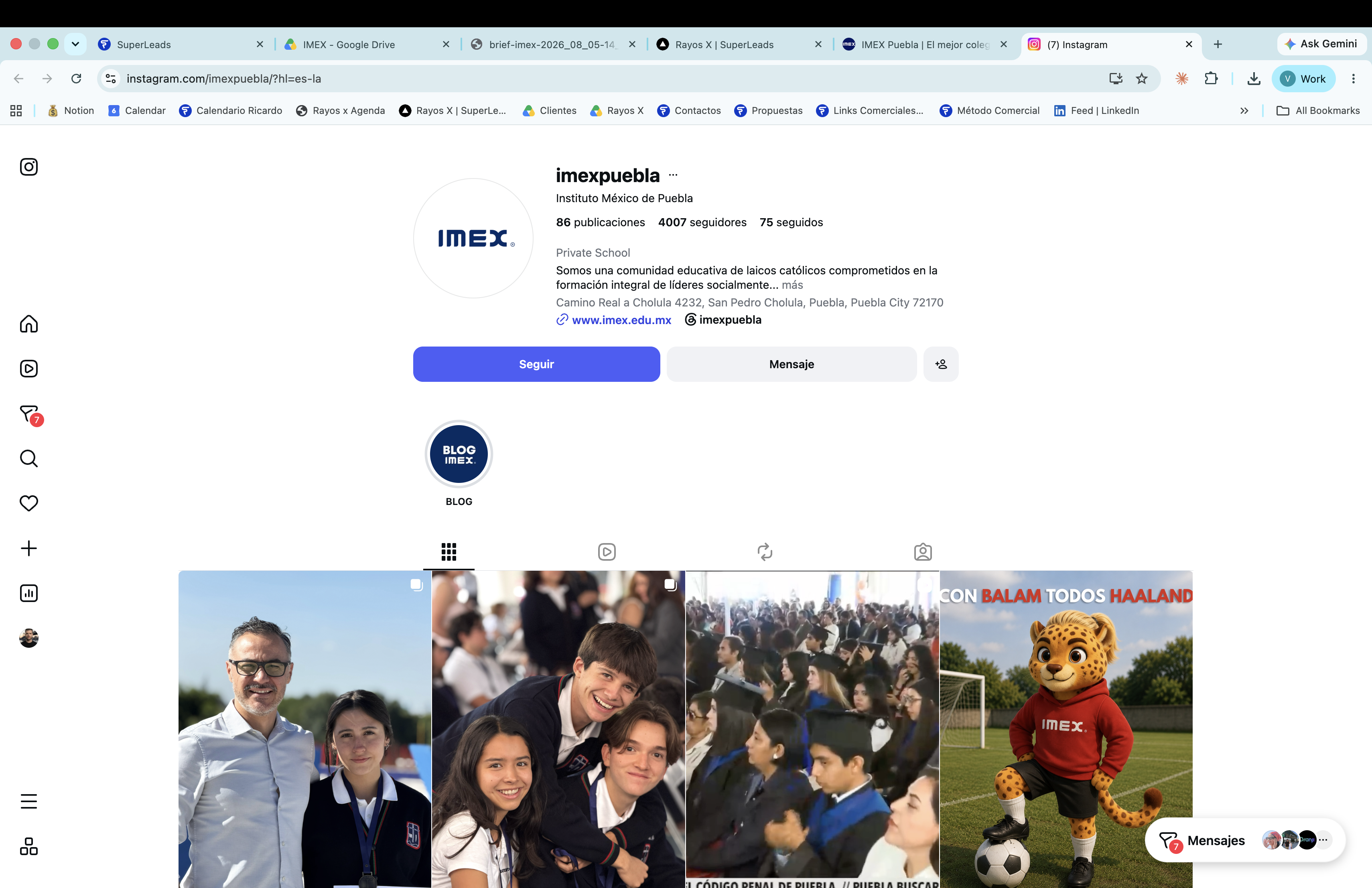Open Chrome Downloads icon

(x=1253, y=79)
